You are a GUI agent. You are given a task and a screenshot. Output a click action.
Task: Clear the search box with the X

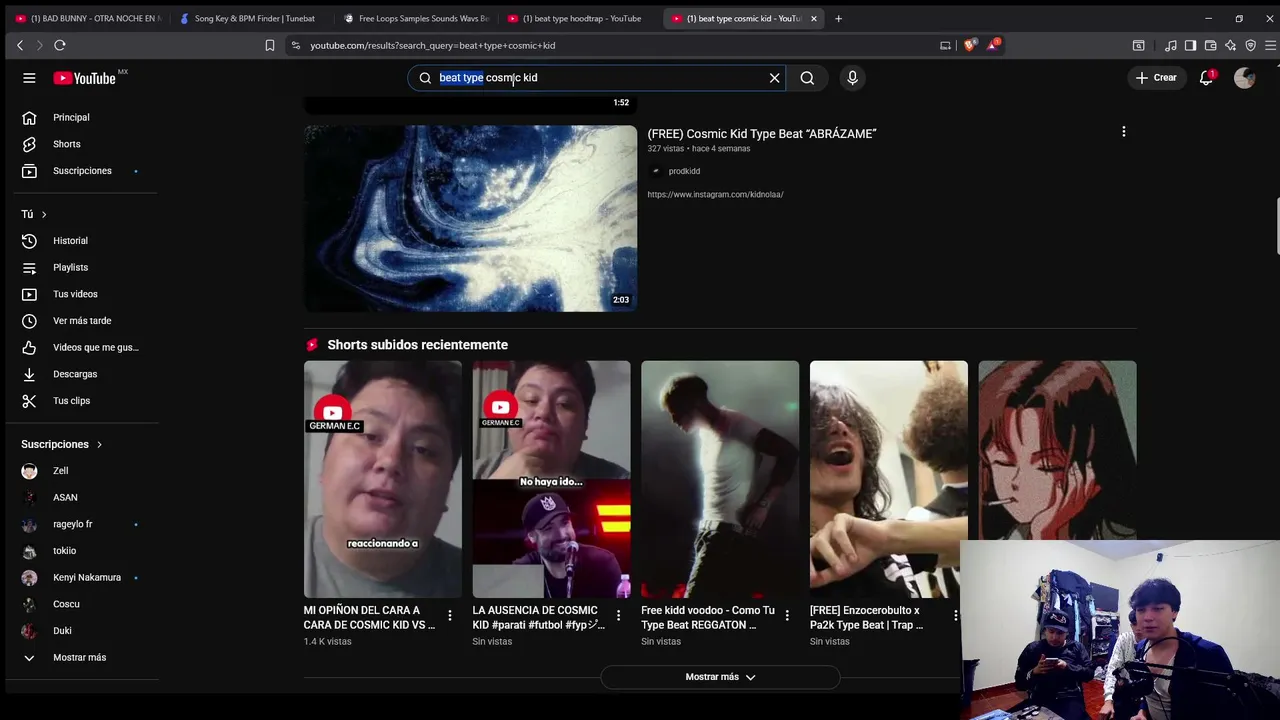(774, 78)
